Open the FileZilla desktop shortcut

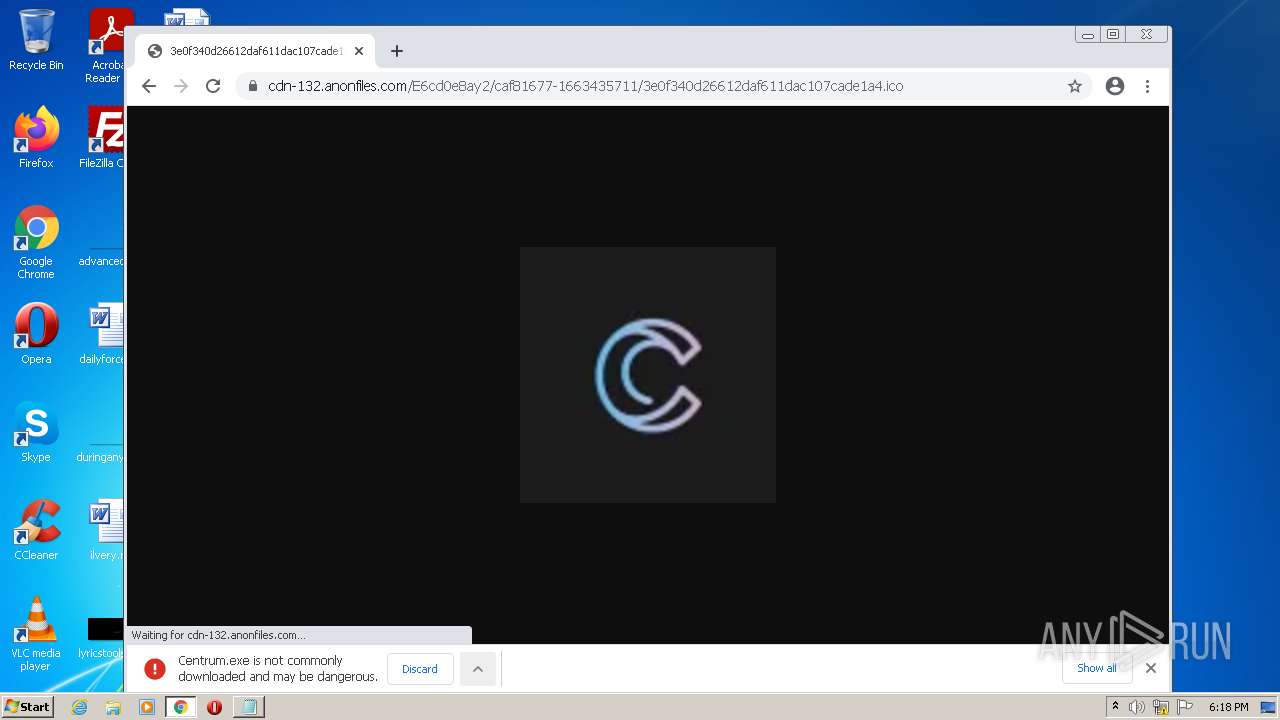coord(103,138)
